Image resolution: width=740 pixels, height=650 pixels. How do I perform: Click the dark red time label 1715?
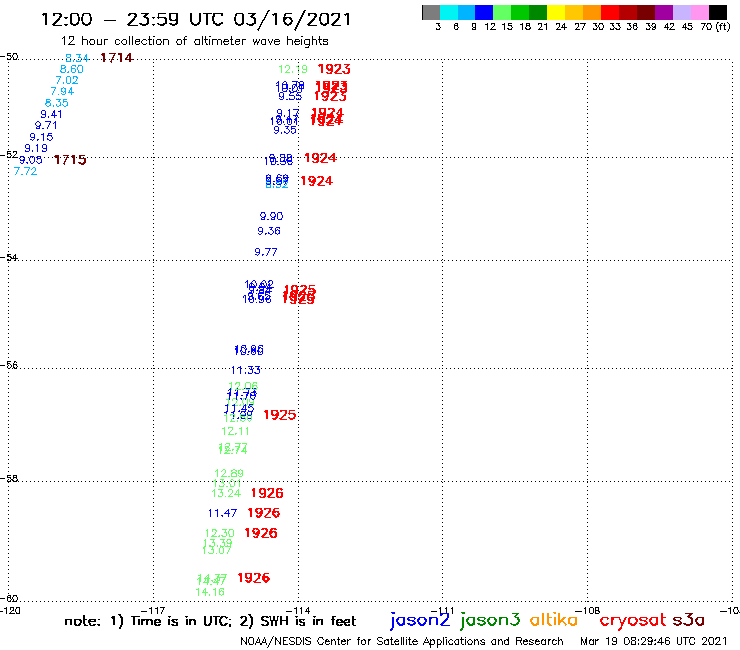coord(70,160)
